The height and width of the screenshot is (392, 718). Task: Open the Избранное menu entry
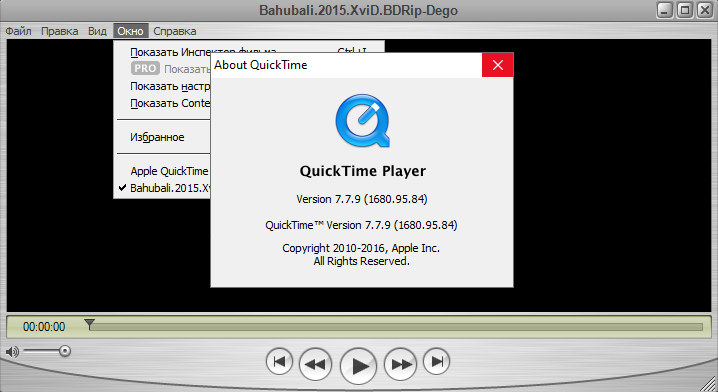click(163, 137)
